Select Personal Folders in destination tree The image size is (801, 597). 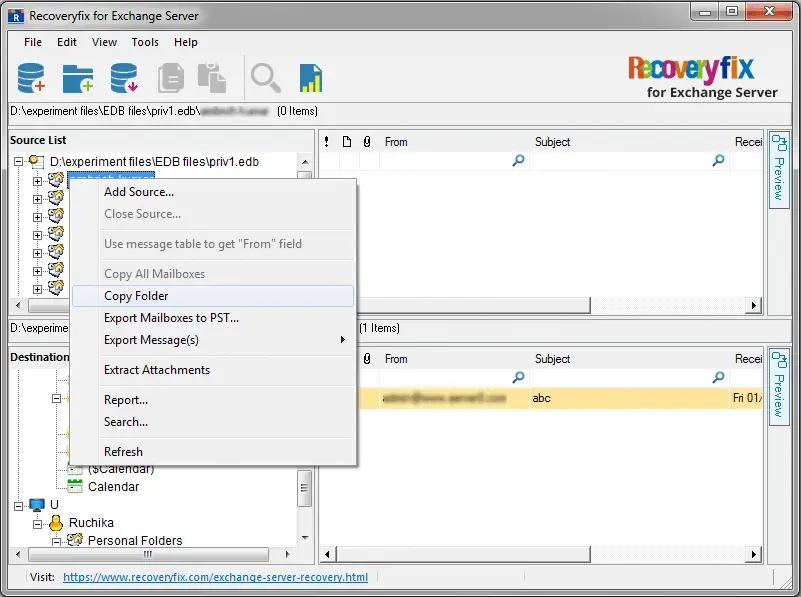pyautogui.click(x=135, y=540)
